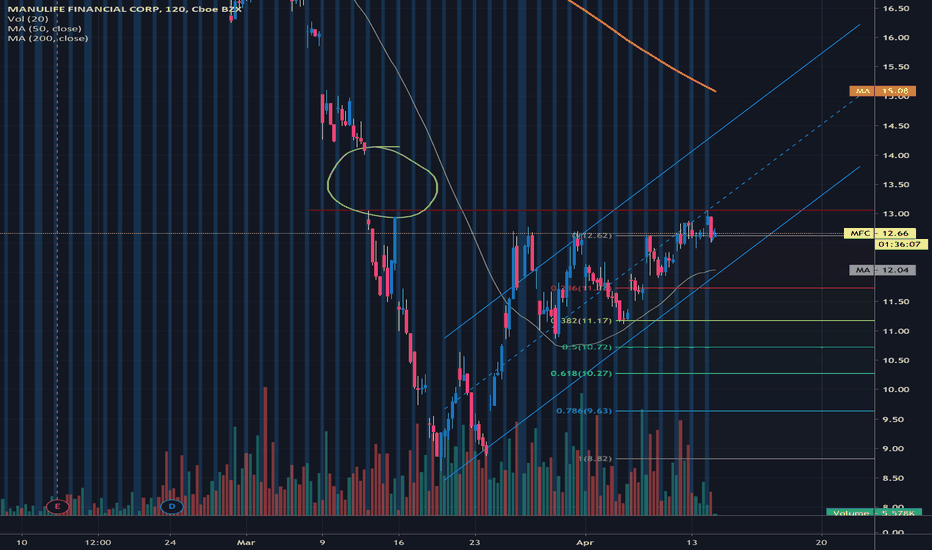Click the '20' date on time axis

tap(821, 542)
